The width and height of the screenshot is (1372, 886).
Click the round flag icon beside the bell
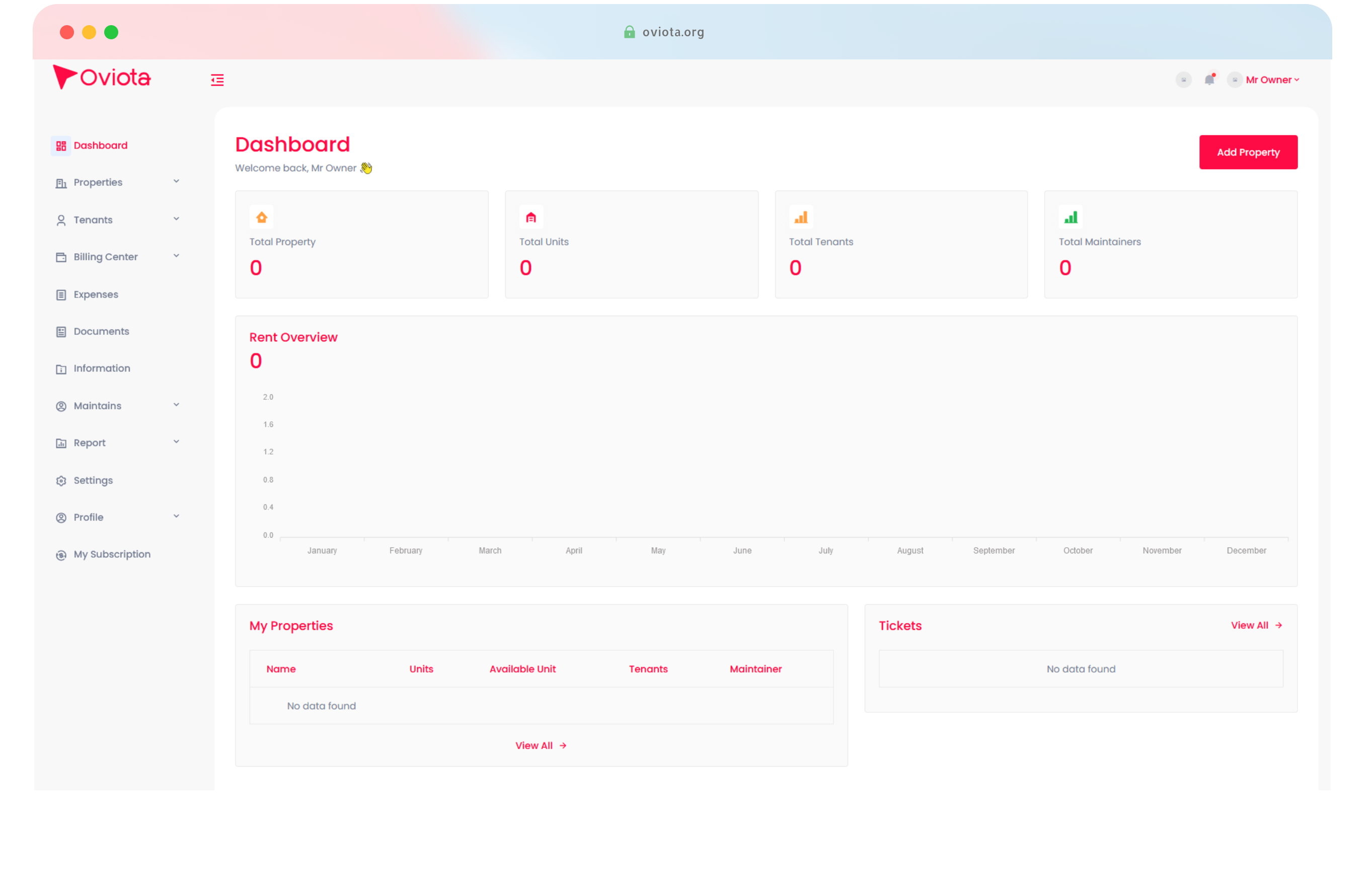coord(1183,80)
